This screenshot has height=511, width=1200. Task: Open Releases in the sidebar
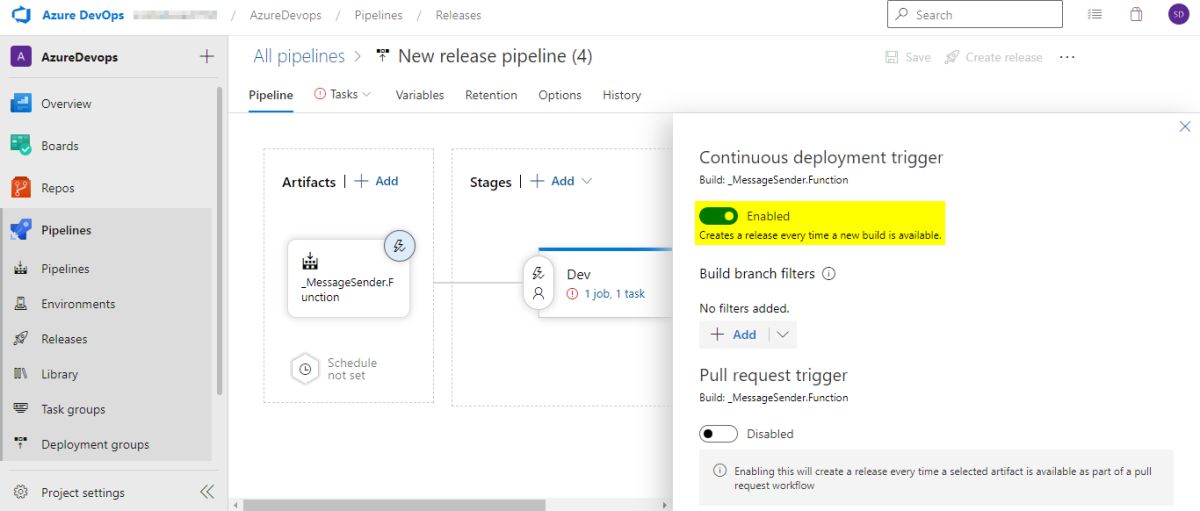pos(64,339)
